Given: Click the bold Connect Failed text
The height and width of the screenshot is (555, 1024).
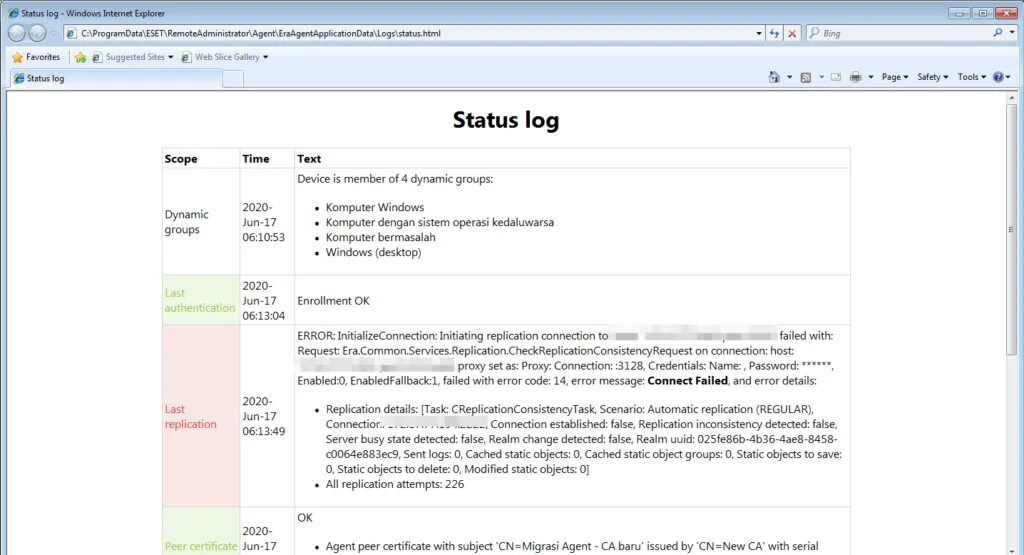Looking at the screenshot, I should click(688, 381).
